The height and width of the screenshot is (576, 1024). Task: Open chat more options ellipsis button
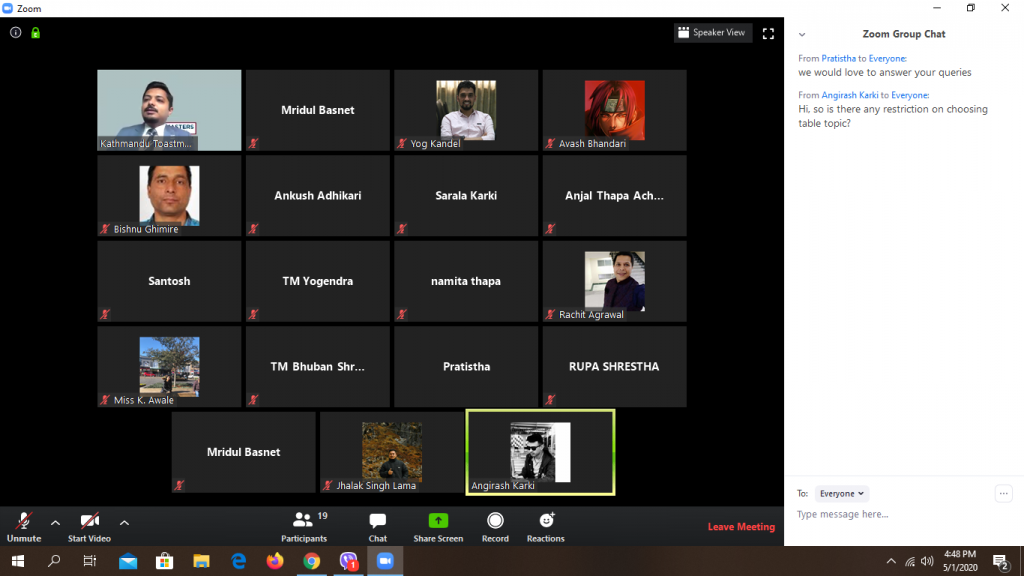click(x=1003, y=493)
